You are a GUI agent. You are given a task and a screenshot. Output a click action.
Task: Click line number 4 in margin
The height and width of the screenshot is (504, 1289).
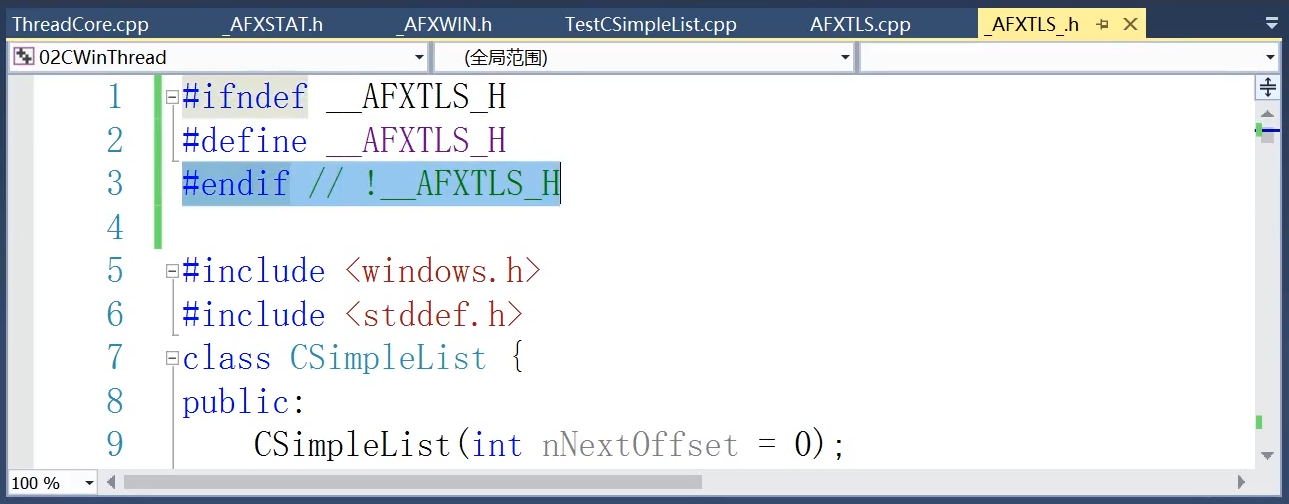pos(114,227)
